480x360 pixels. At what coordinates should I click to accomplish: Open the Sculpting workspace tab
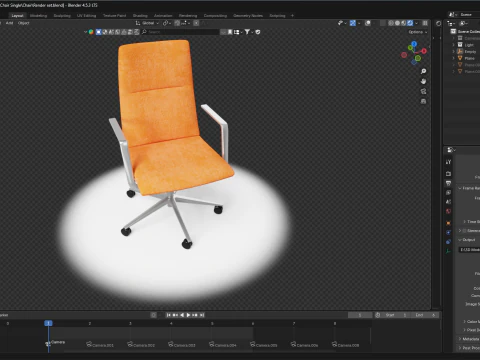pos(62,16)
